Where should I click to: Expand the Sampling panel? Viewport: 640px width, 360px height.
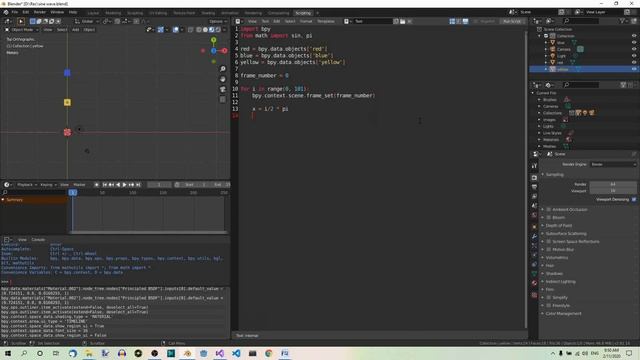pos(554,174)
